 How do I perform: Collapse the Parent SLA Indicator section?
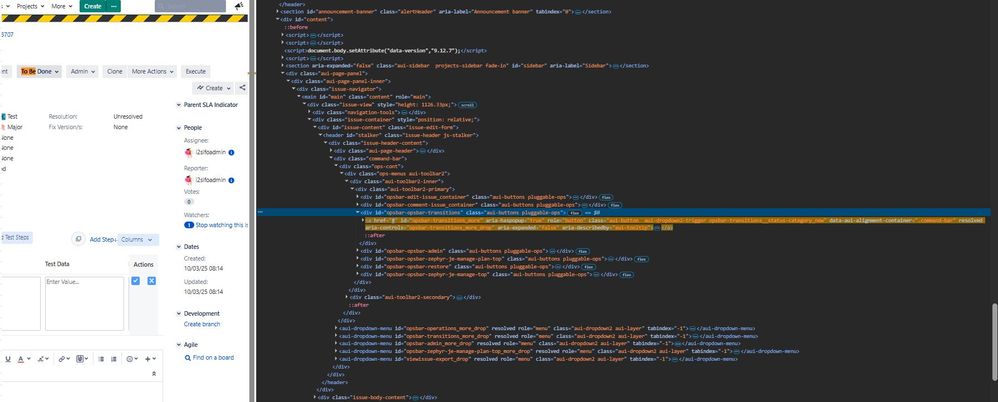(x=179, y=105)
